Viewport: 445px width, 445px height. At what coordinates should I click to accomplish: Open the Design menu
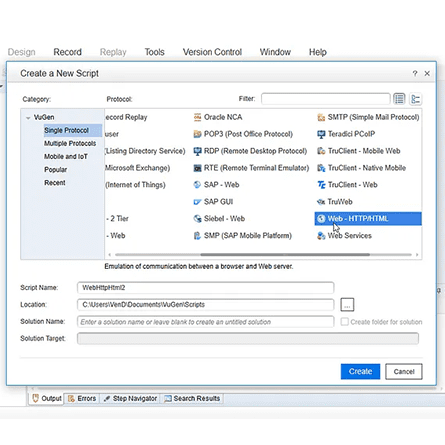[21, 52]
